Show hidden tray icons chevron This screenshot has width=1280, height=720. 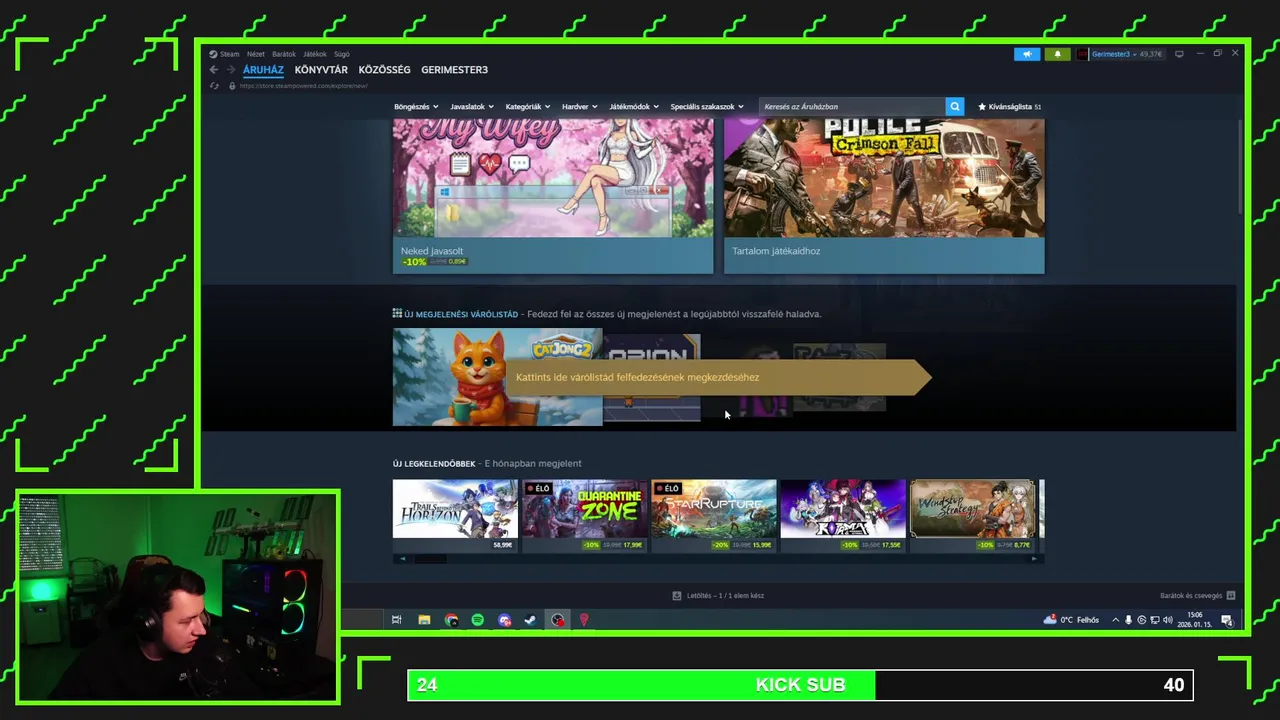click(x=1116, y=620)
